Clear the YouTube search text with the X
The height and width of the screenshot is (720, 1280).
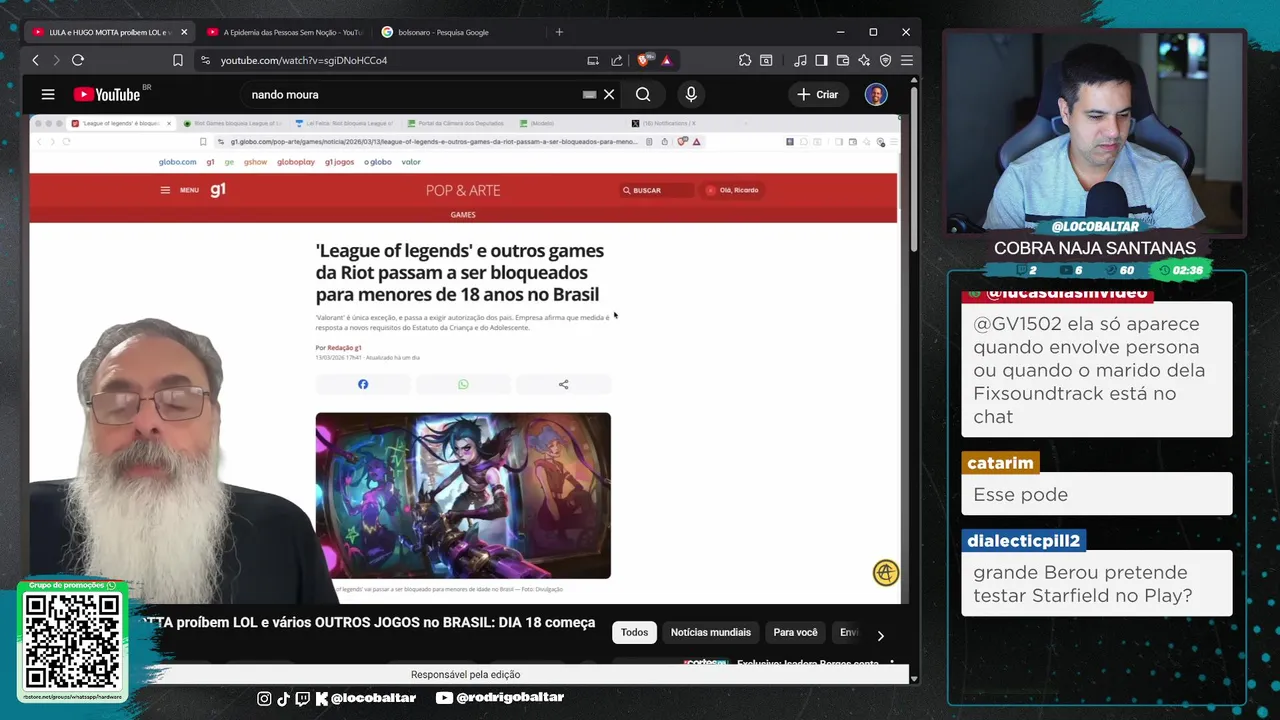609,94
